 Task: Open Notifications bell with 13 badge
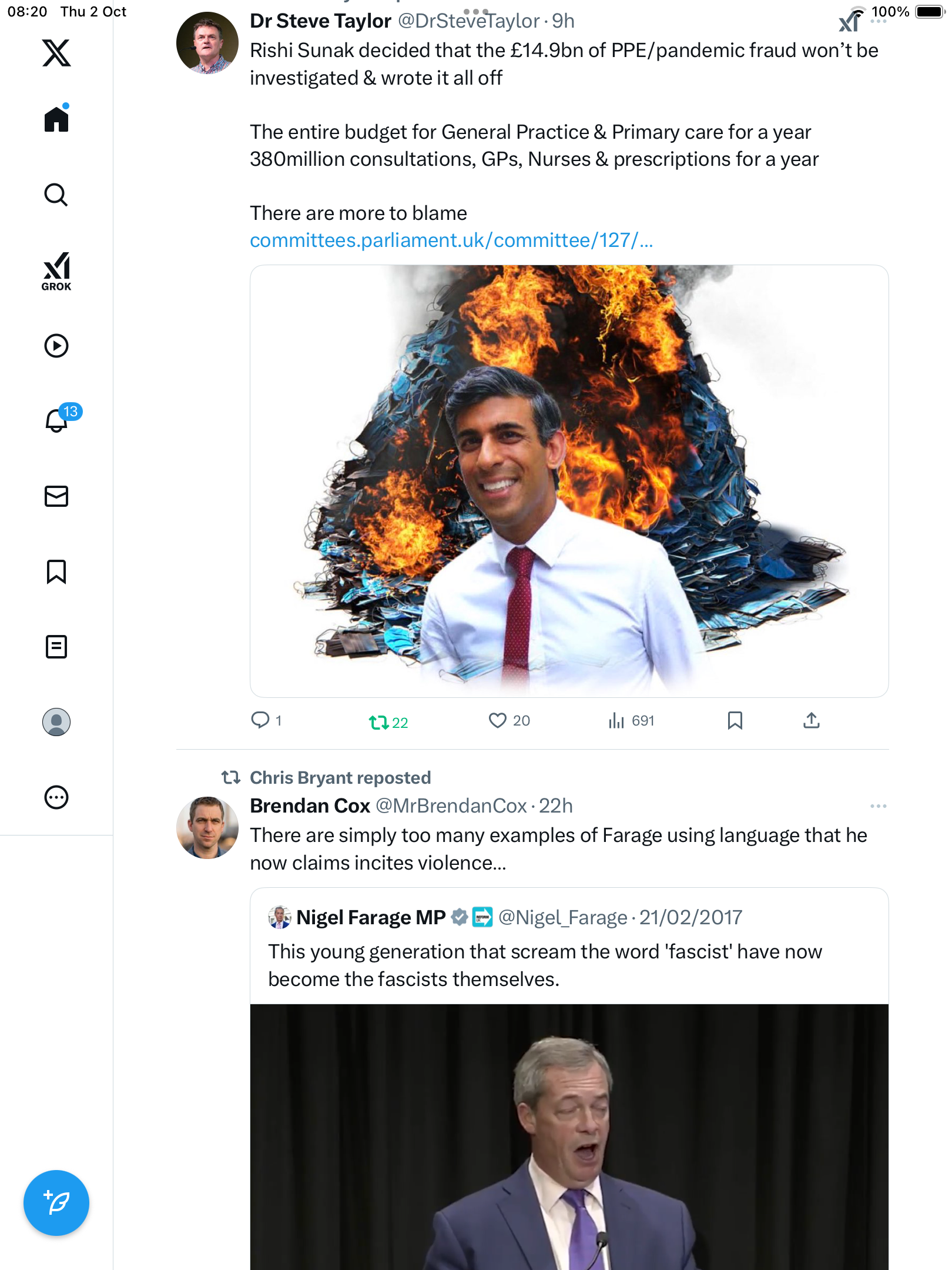[x=58, y=420]
